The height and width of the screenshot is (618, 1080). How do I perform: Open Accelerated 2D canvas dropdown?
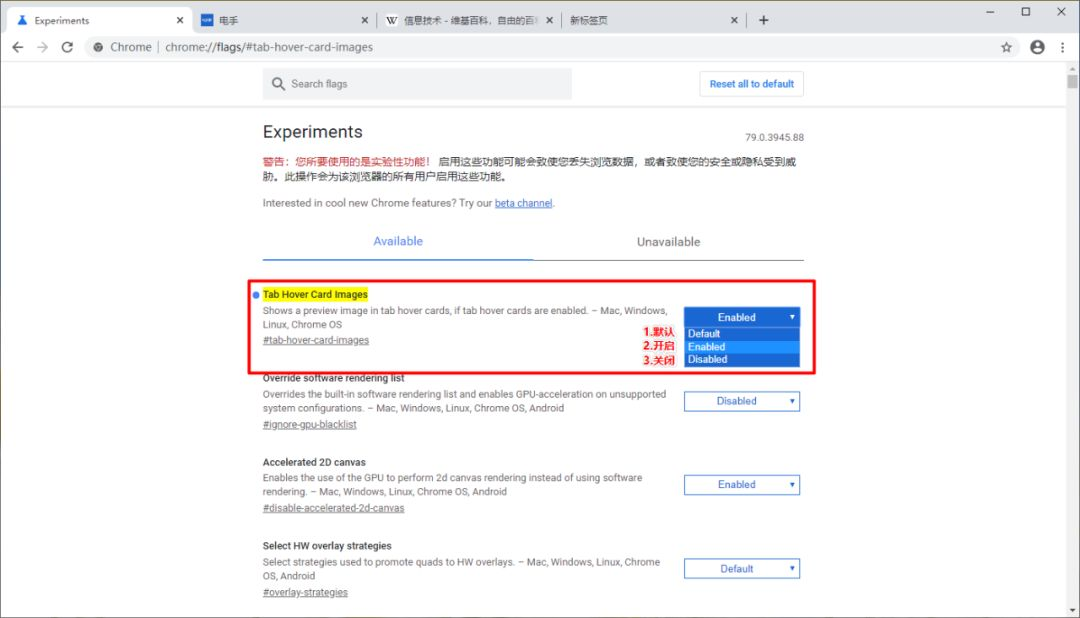742,484
